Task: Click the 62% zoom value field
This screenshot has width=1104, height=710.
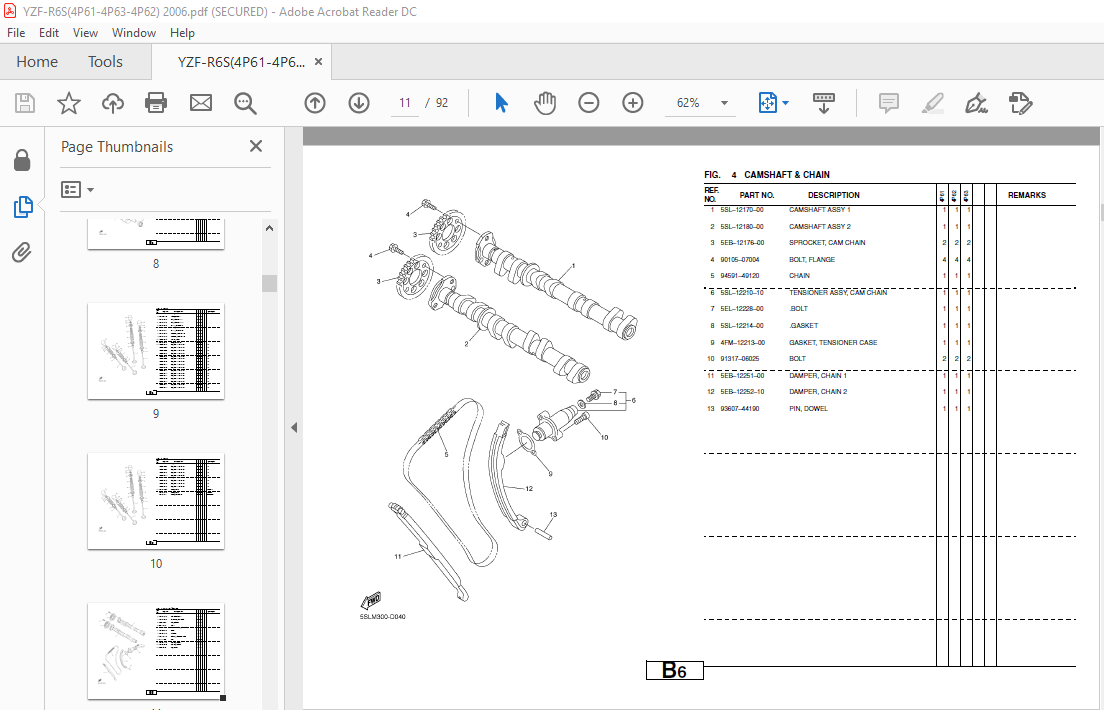Action: click(x=688, y=103)
